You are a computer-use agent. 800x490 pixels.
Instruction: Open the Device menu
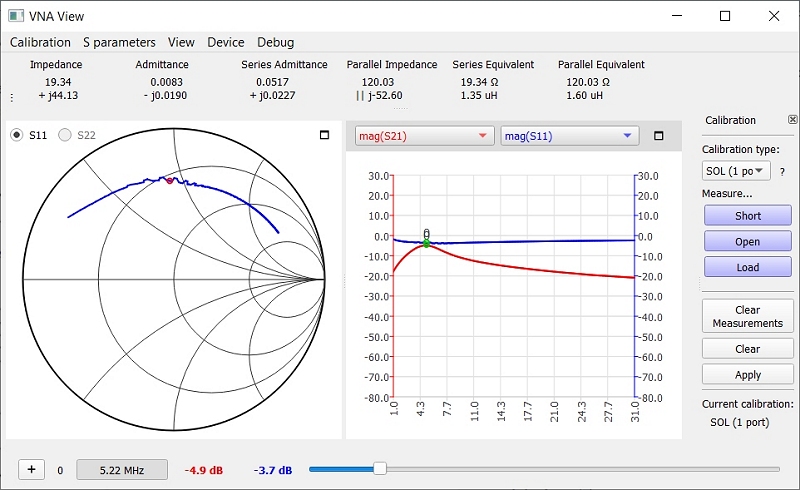(x=225, y=42)
